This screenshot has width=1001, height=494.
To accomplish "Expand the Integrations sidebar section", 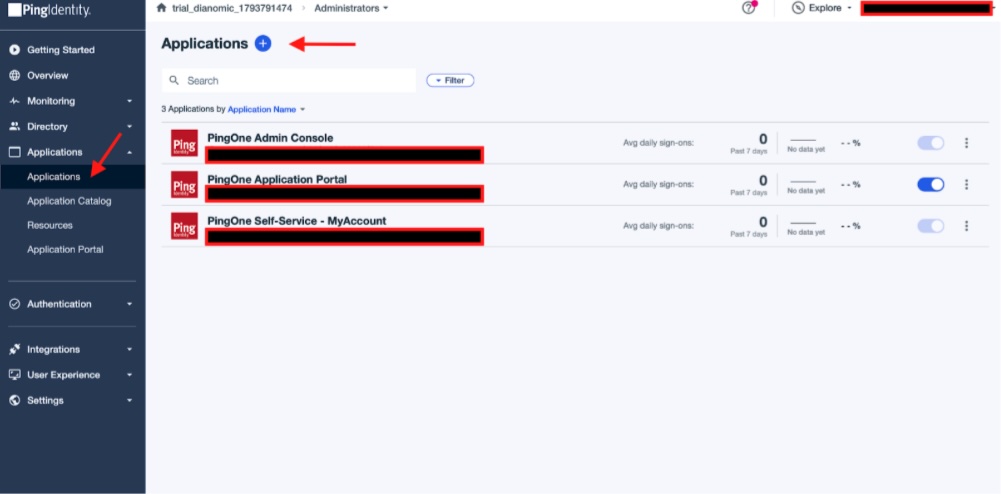I will pos(130,349).
